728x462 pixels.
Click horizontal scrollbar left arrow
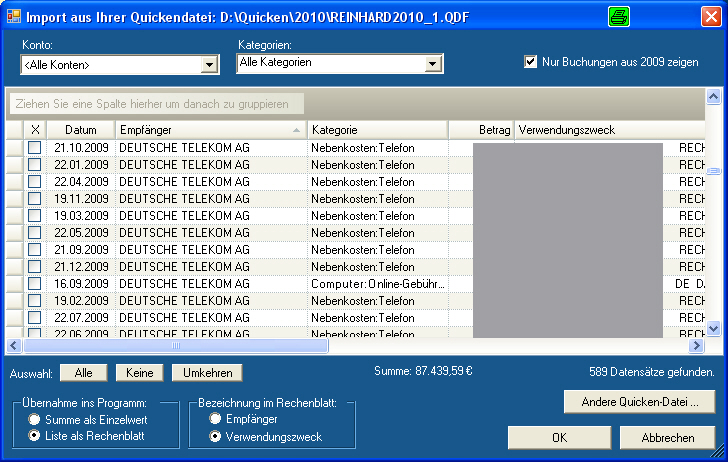coord(13,345)
